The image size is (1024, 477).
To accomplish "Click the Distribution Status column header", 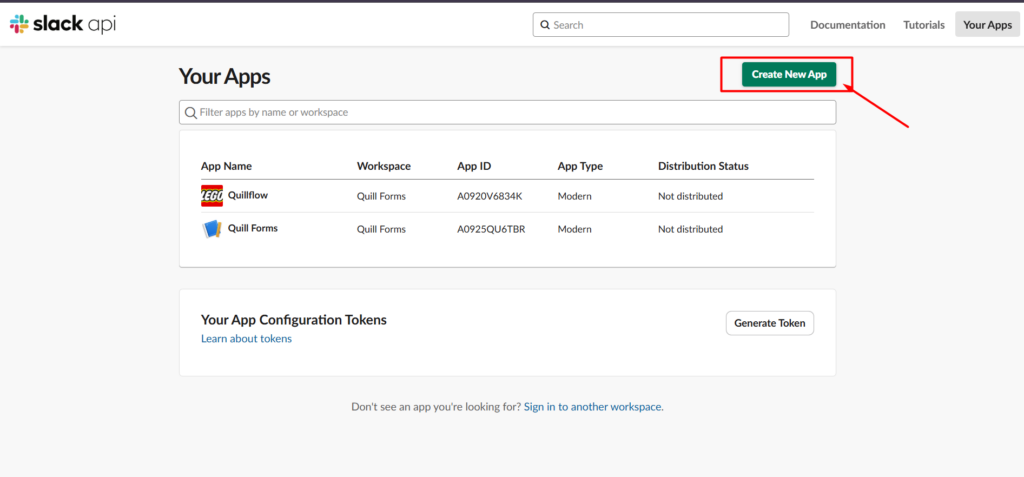I will point(703,166).
